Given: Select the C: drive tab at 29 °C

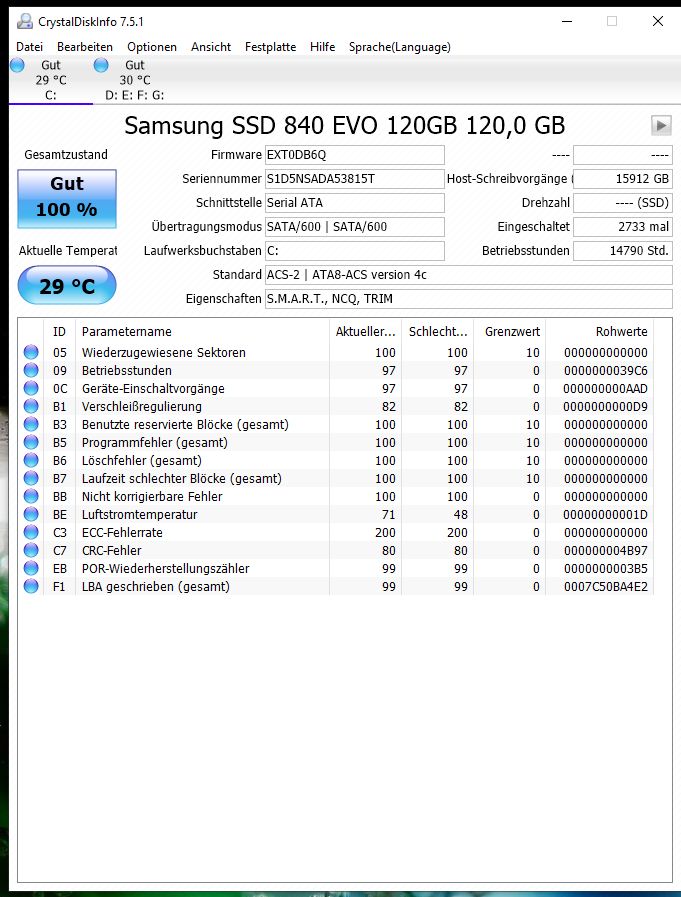Looking at the screenshot, I should coord(51,80).
